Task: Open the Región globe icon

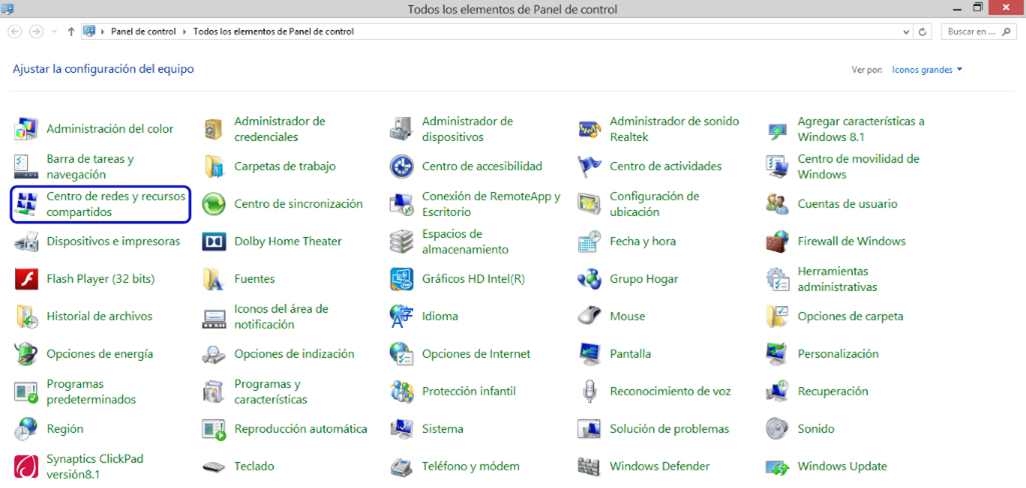Action: pos(26,429)
